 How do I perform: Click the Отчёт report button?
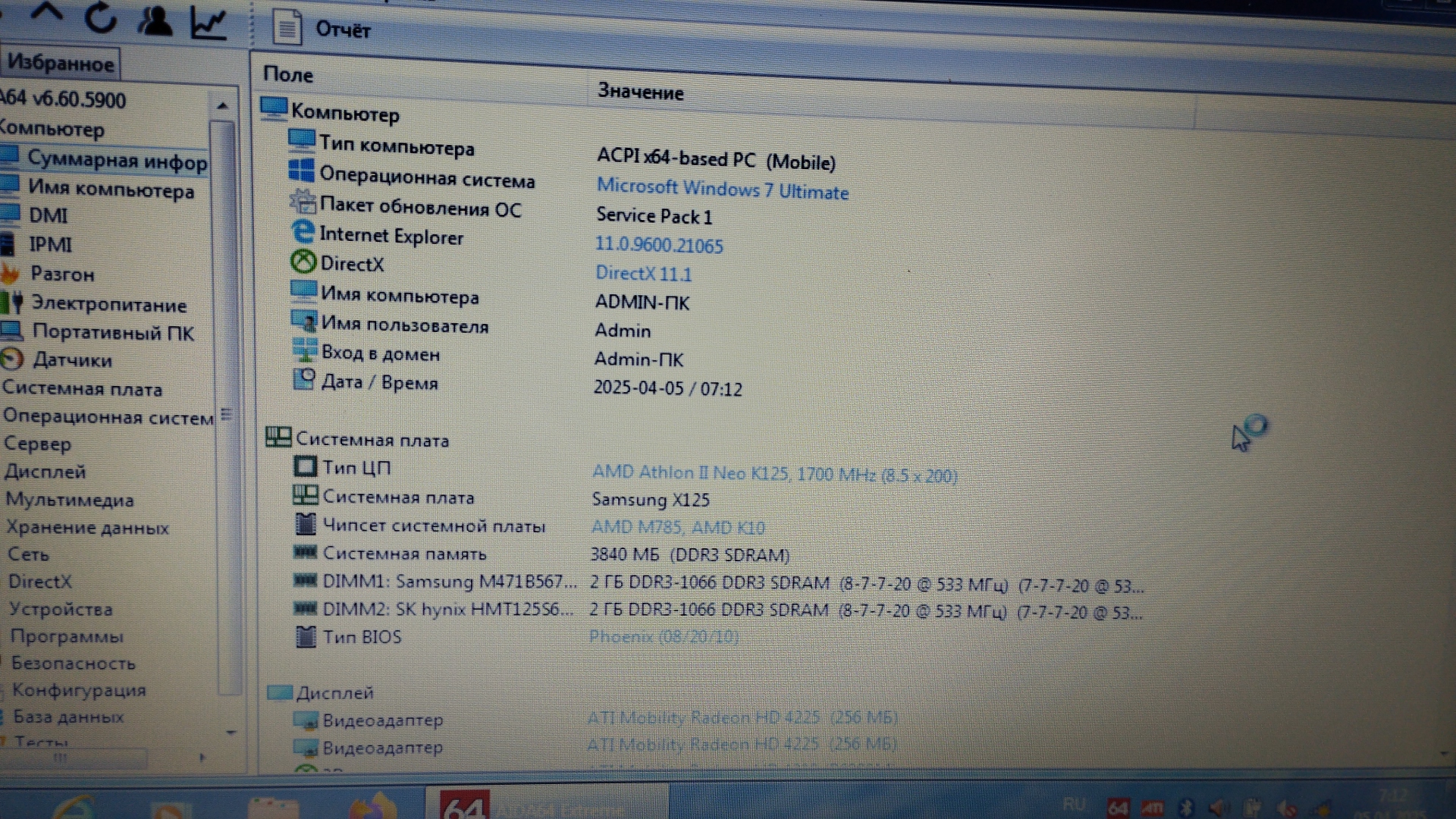(322, 28)
